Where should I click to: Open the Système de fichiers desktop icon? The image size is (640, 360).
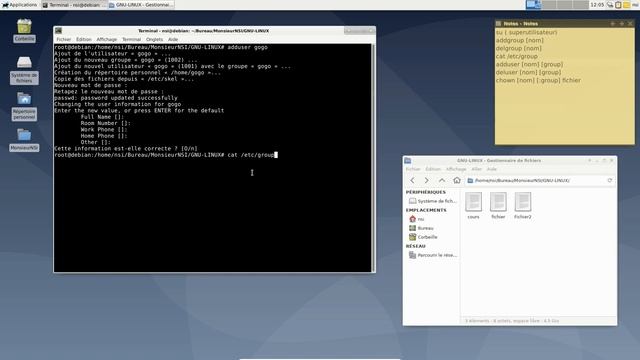coord(24,70)
